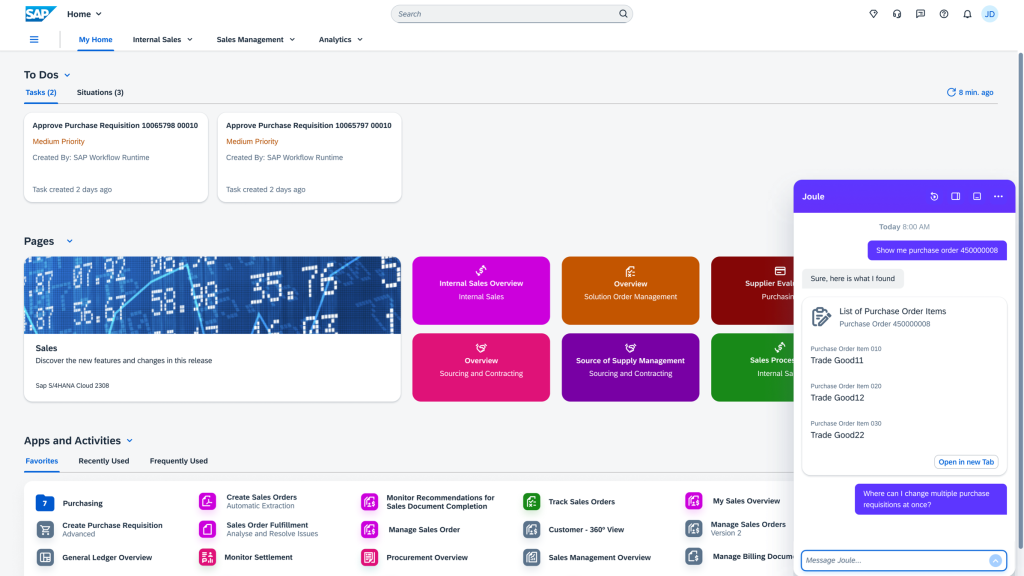
Task: Open the hamburger navigation menu
Action: tap(34, 40)
